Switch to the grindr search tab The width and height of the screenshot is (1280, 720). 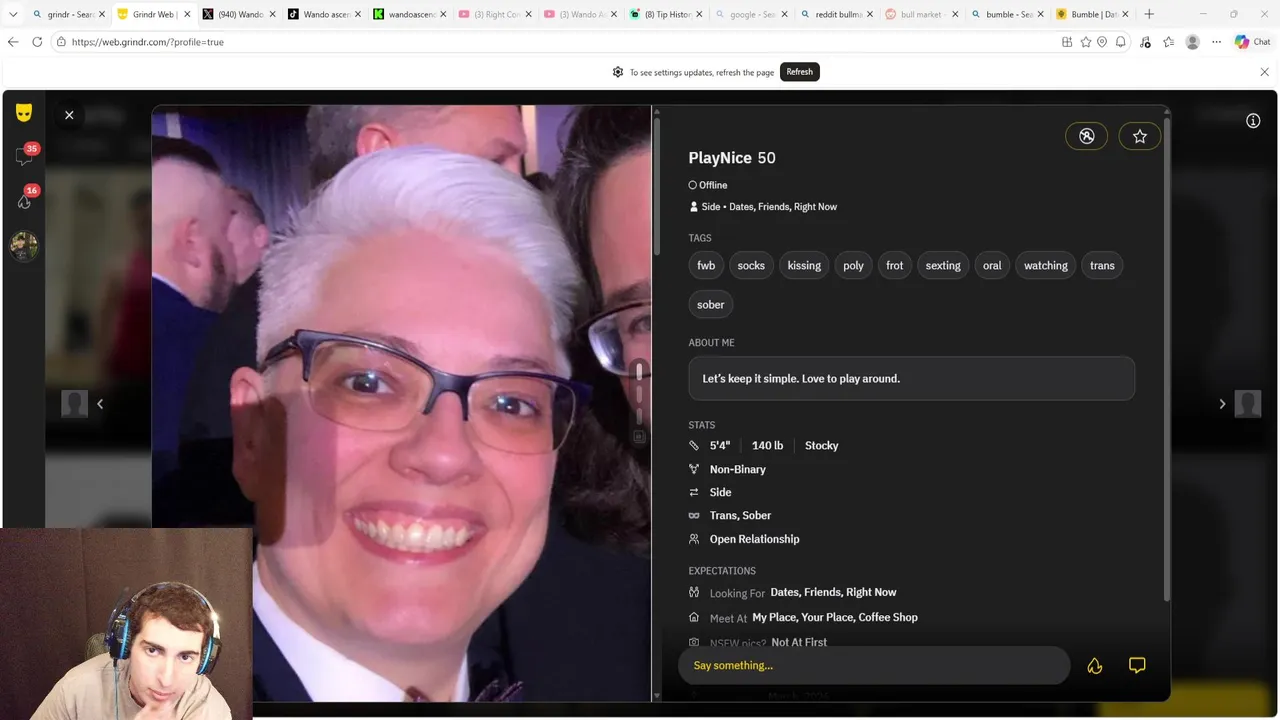pos(70,14)
